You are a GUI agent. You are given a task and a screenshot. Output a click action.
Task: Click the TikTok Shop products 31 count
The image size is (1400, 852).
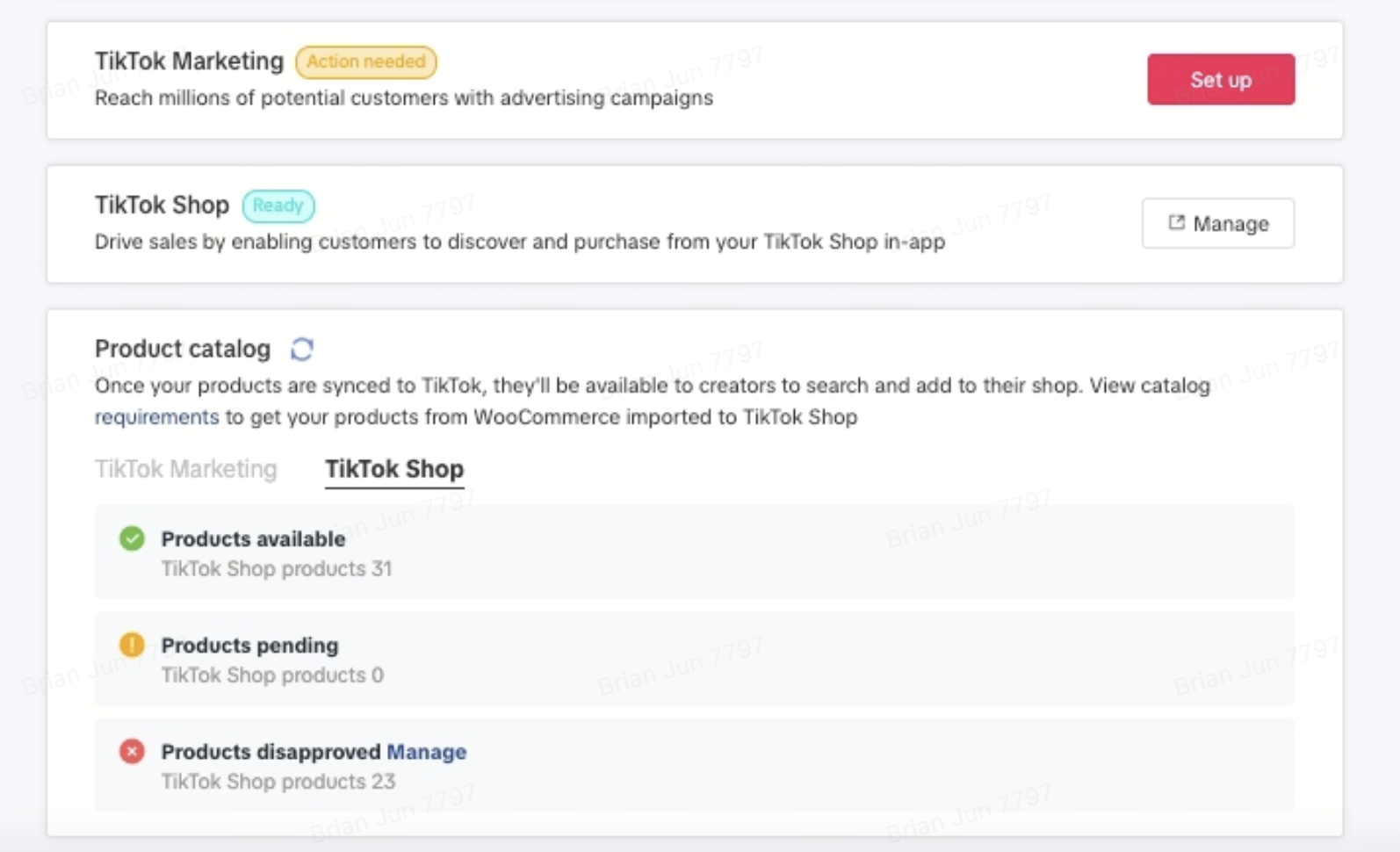(x=277, y=569)
